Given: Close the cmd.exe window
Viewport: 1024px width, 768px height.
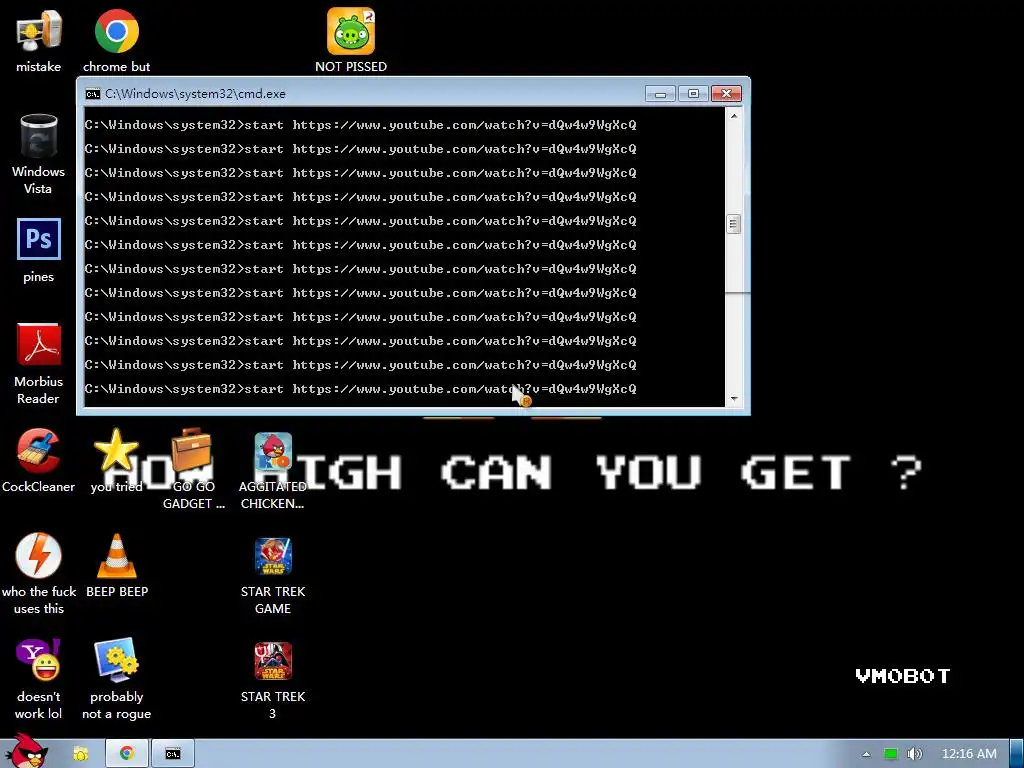Looking at the screenshot, I should click(726, 94).
